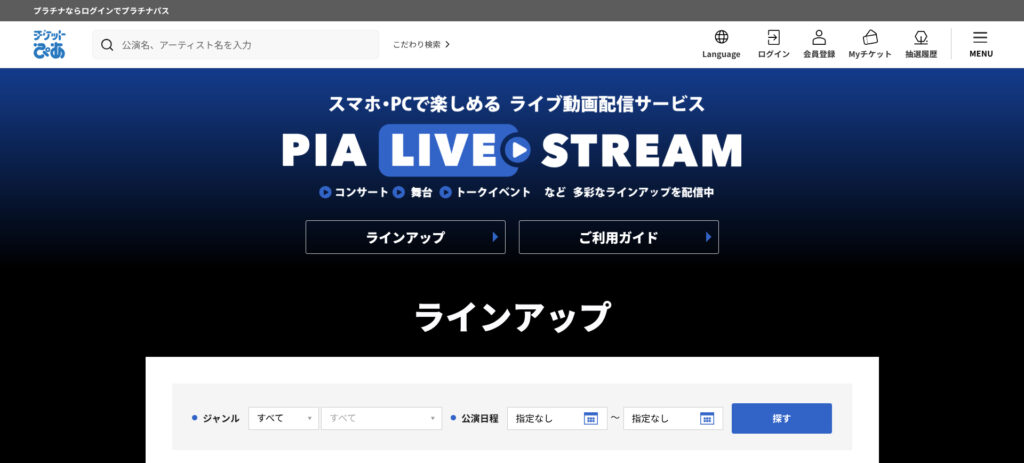The height and width of the screenshot is (463, 1024).
Task: Click the ラインアップ heading text
Action: (512, 317)
